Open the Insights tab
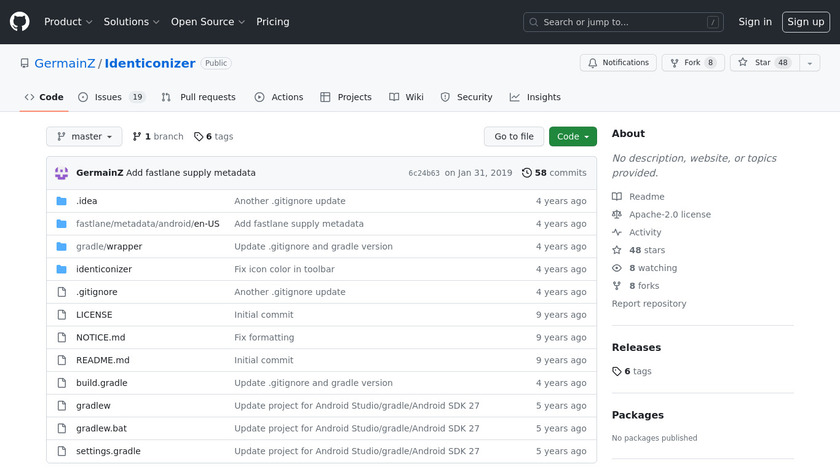 point(535,97)
